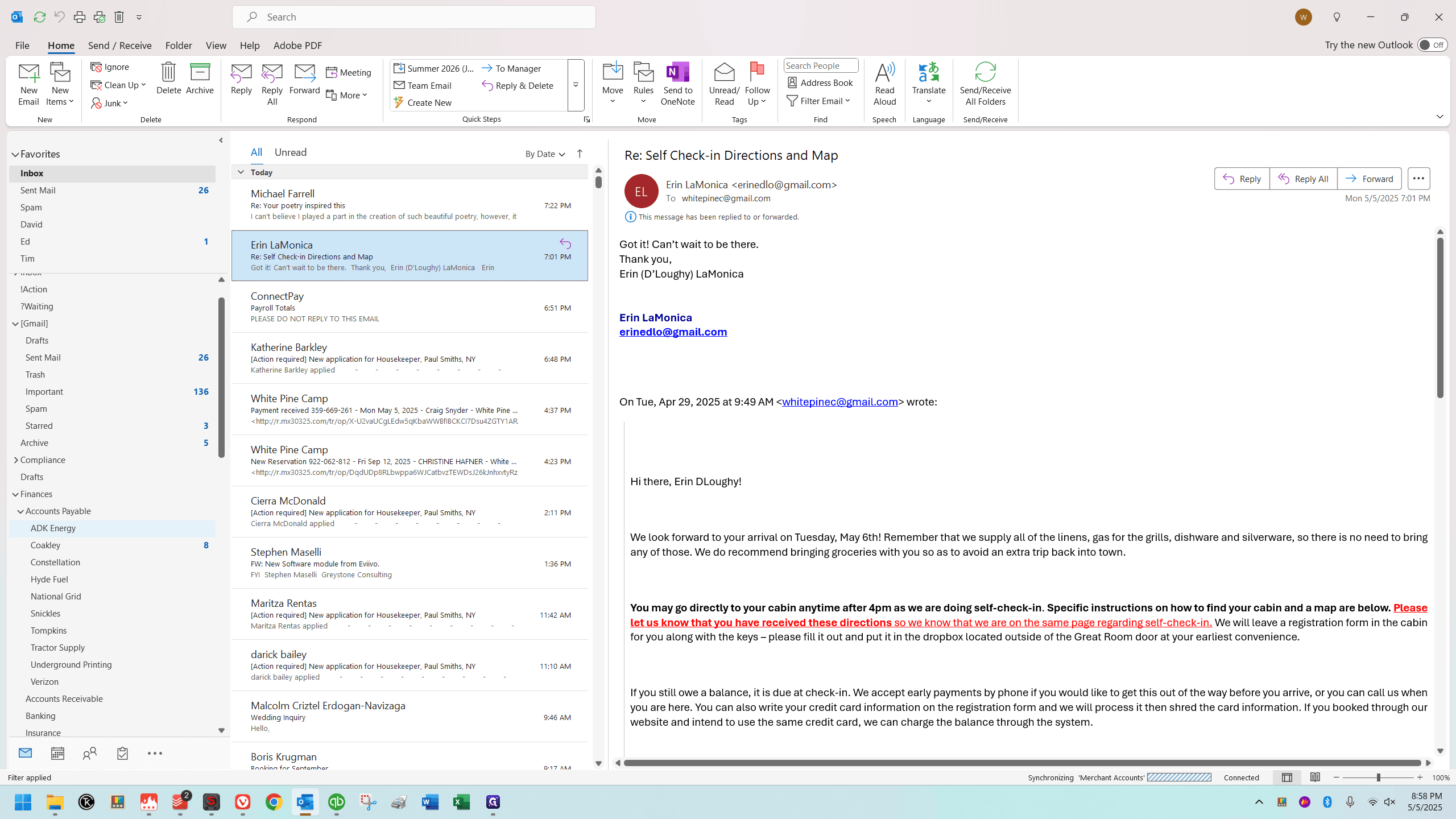Viewport: 1456px width, 819px height.
Task: Click the Print icon in quick access toolbar
Action: [x=79, y=17]
